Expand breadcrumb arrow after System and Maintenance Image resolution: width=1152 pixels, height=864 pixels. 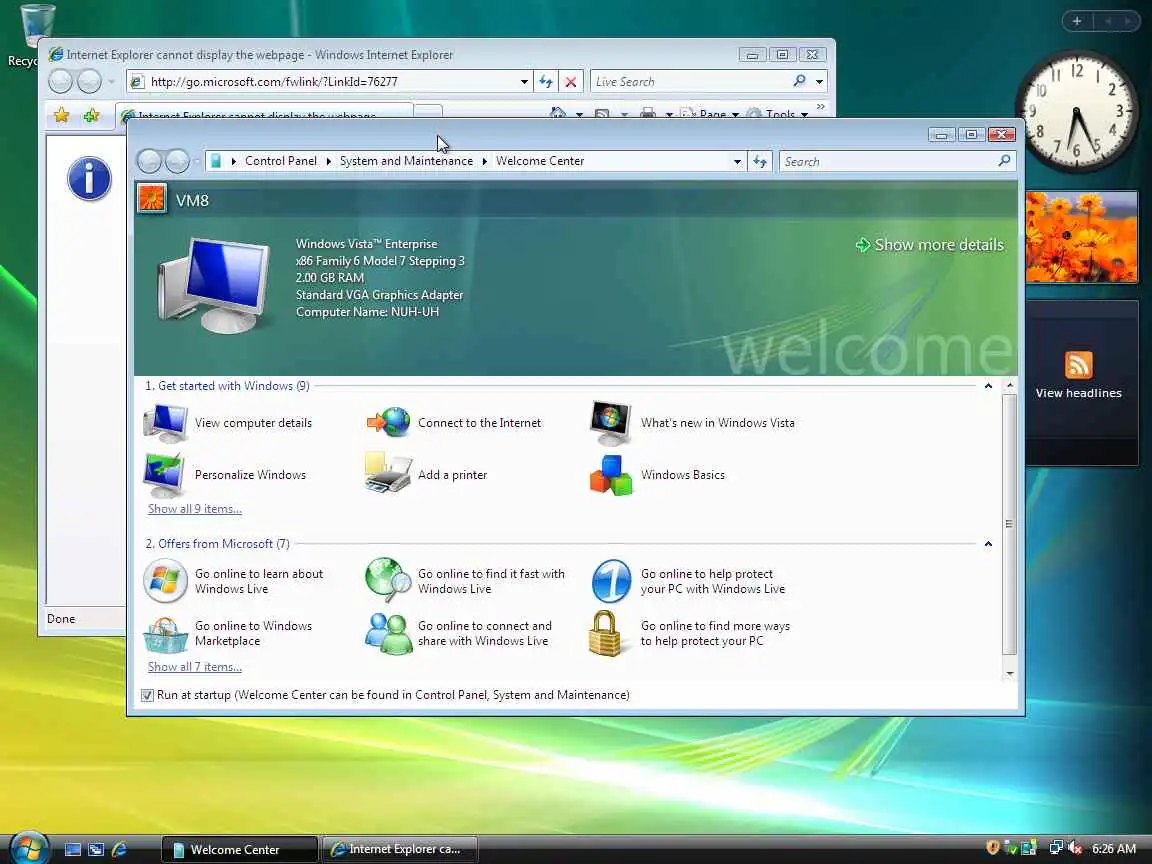[485, 161]
